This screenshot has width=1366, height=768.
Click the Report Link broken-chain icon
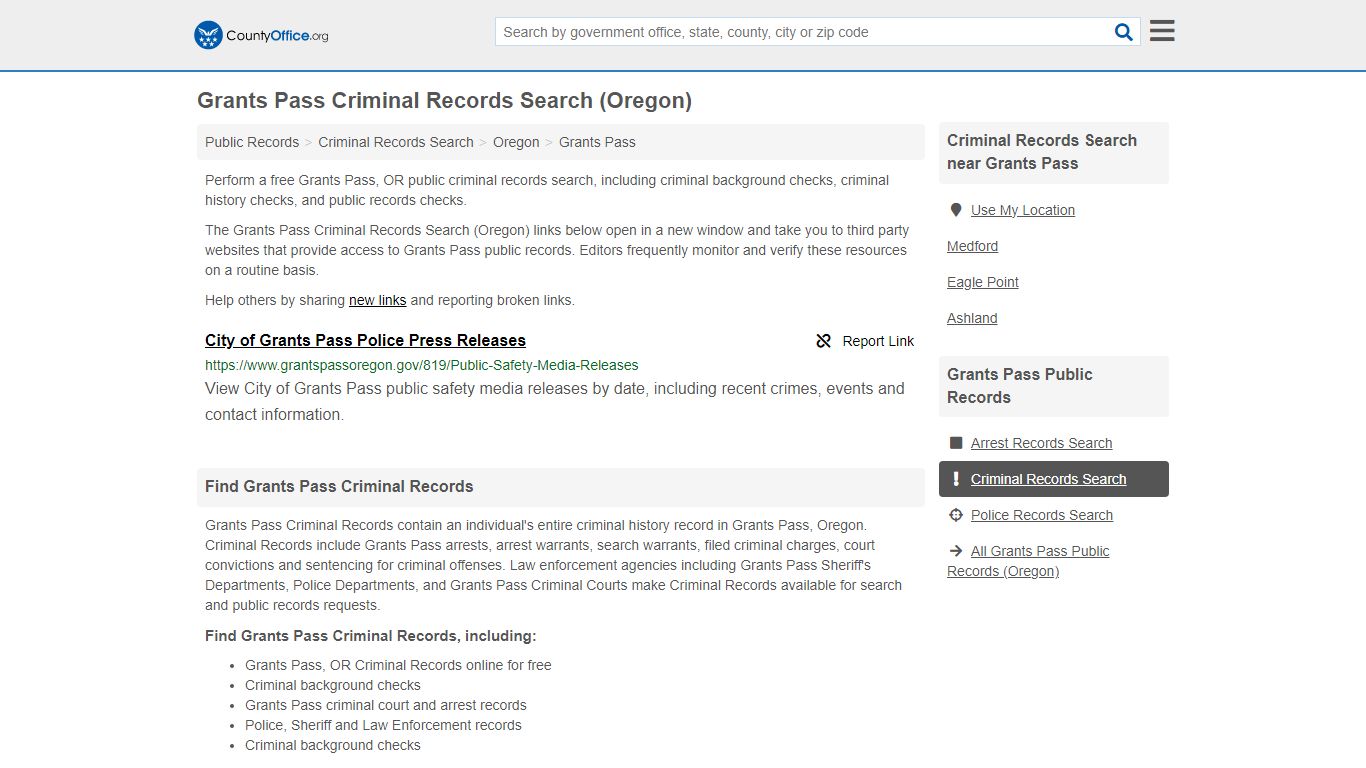pos(824,341)
